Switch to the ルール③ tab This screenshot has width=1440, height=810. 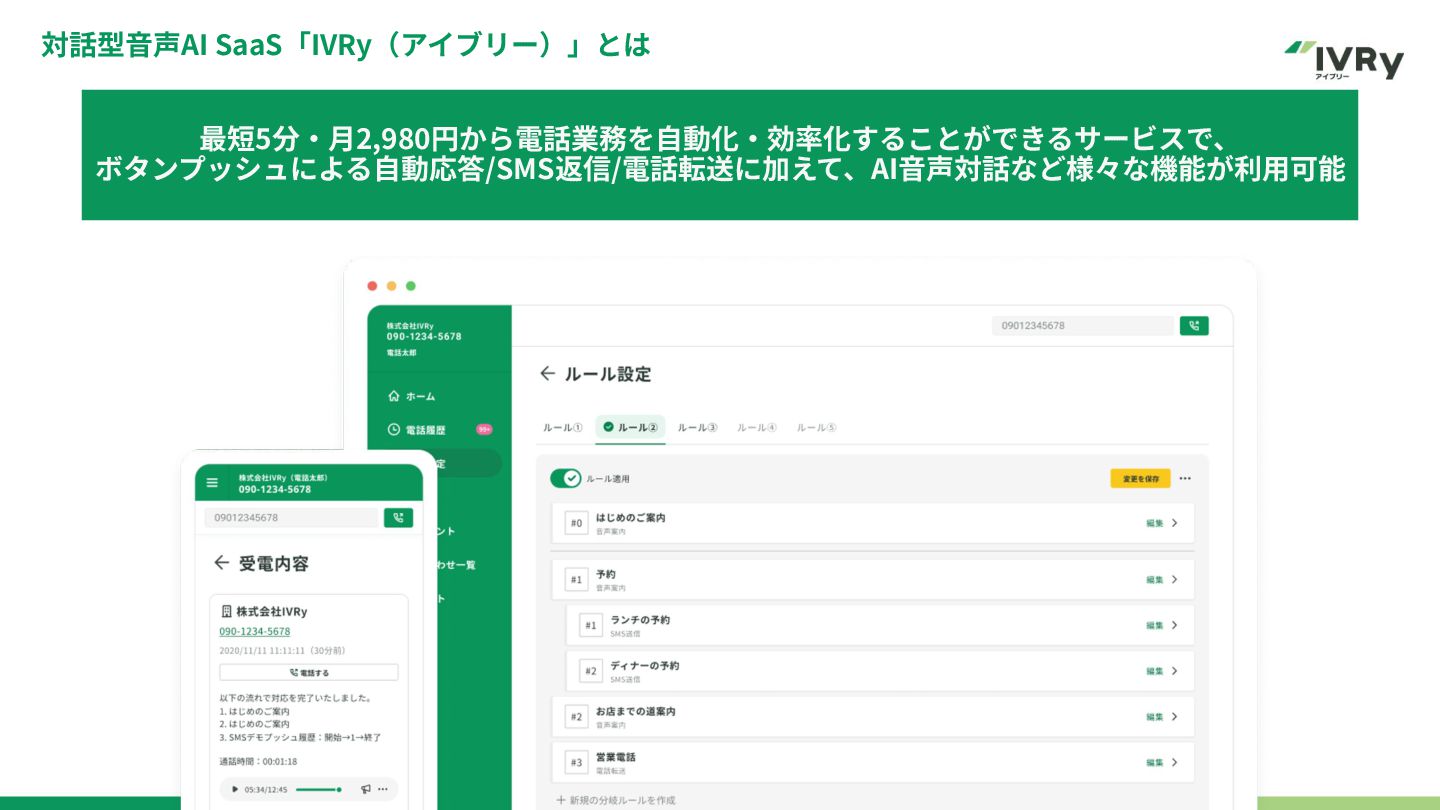[x=698, y=428]
